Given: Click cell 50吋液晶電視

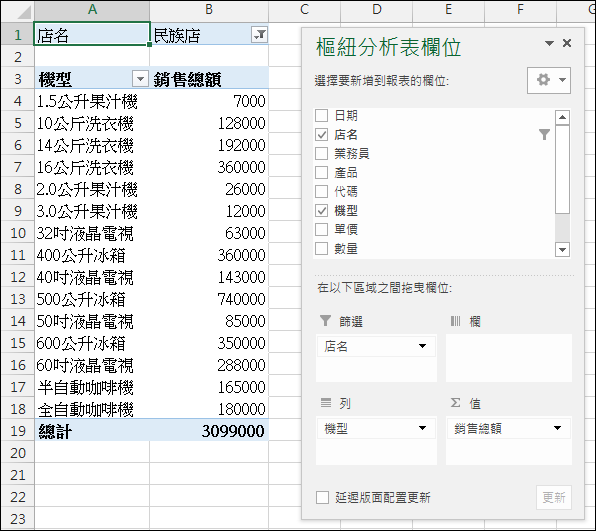Looking at the screenshot, I should [92, 321].
